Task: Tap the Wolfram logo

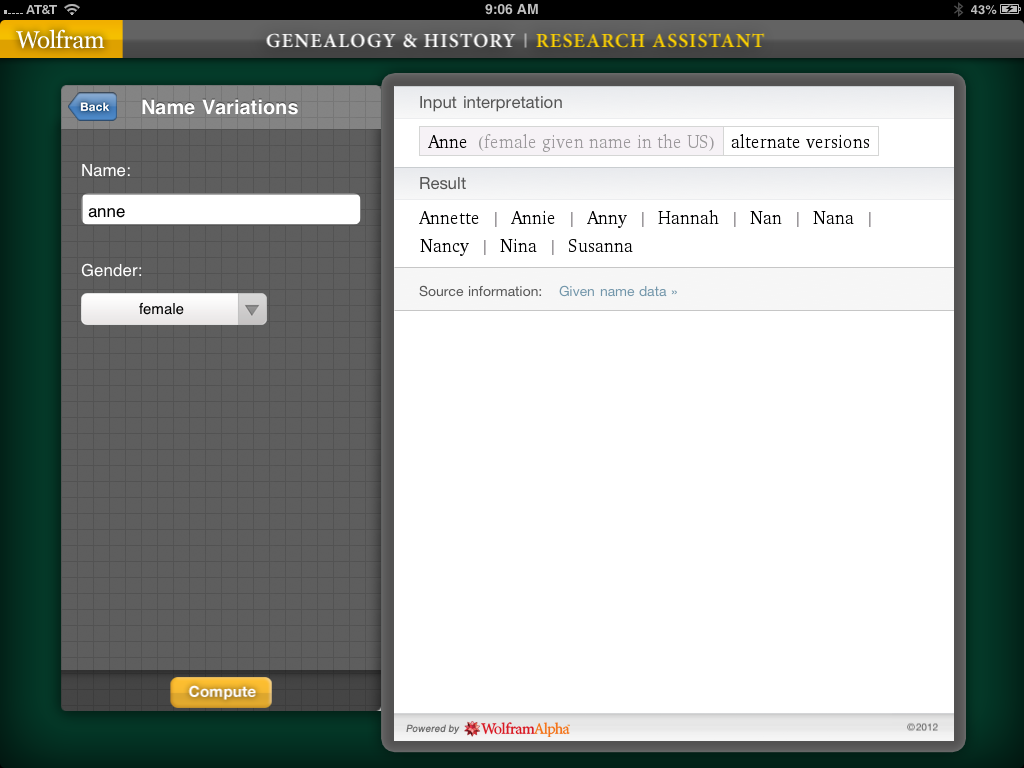Action: pyautogui.click(x=61, y=40)
